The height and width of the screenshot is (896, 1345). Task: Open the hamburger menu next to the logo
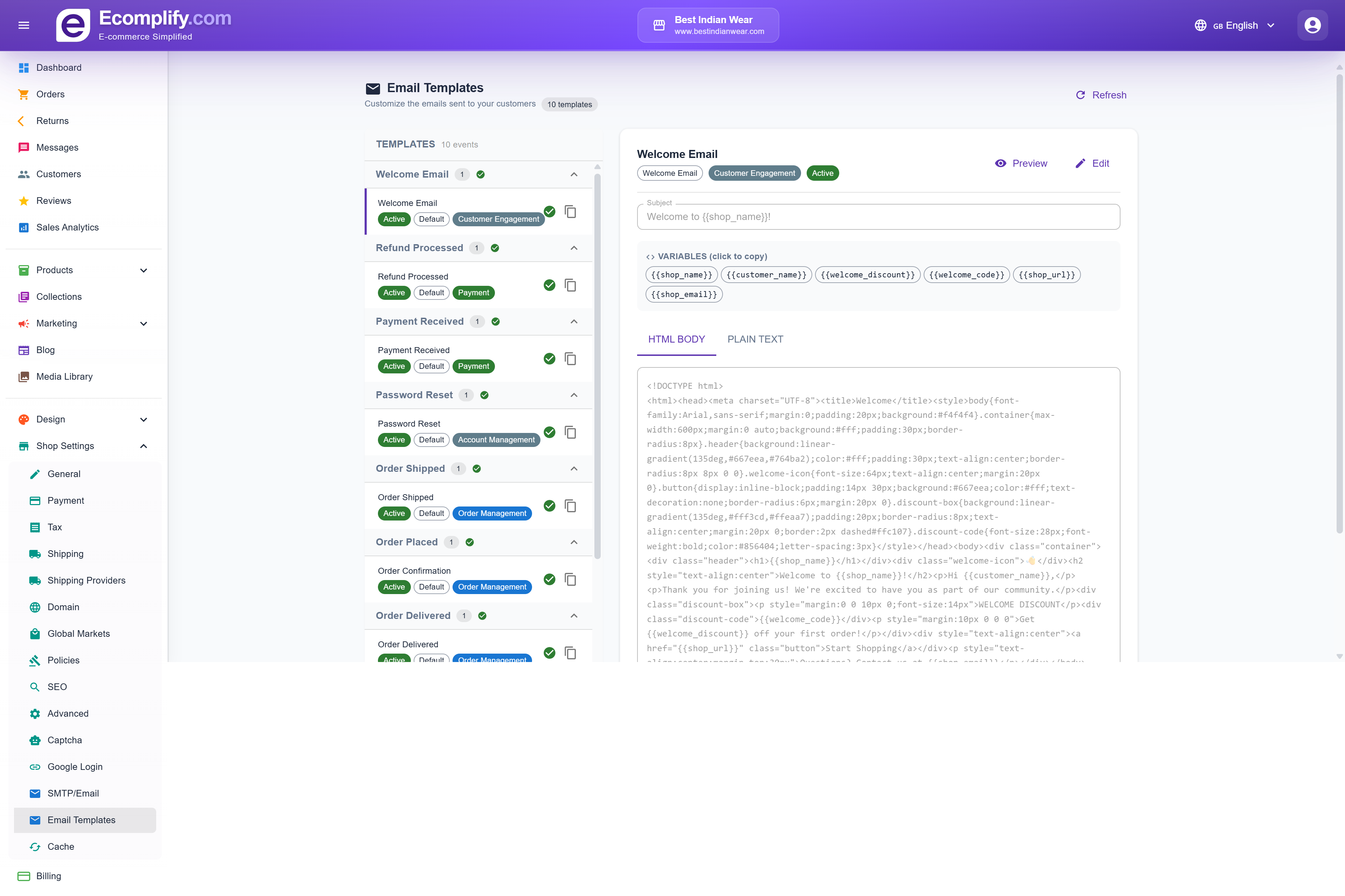point(24,25)
